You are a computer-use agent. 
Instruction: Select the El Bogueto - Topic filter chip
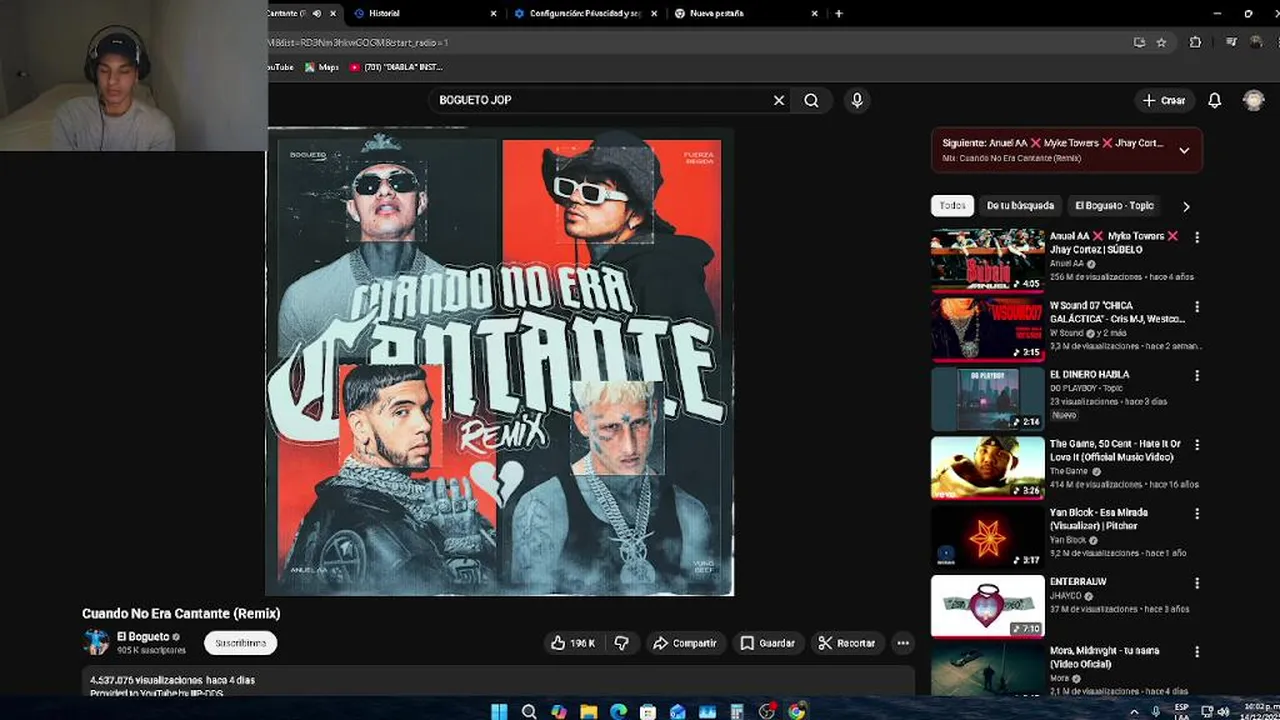pyautogui.click(x=1114, y=205)
